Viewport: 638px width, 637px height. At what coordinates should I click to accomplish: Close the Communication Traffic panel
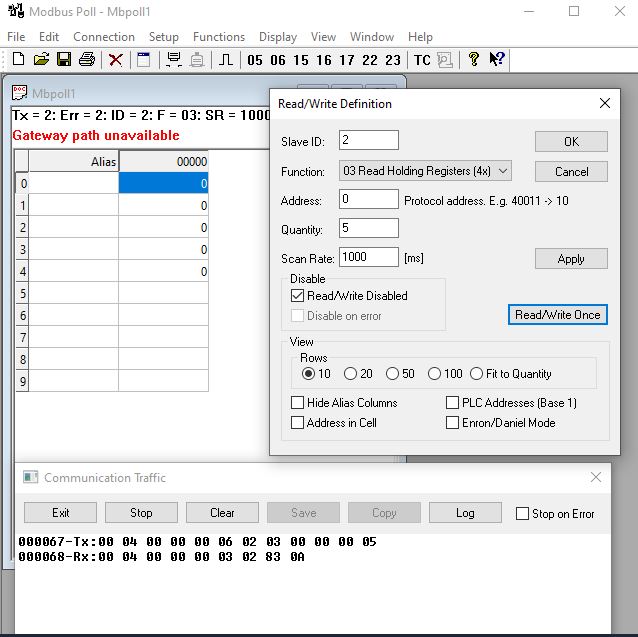click(x=596, y=477)
